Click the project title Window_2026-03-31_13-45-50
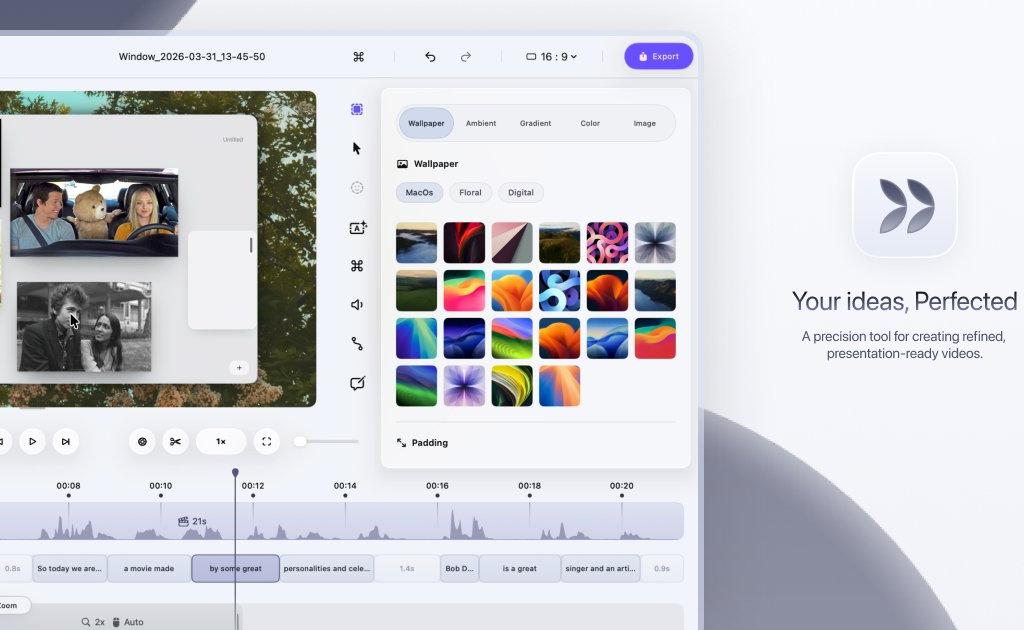 tap(192, 57)
